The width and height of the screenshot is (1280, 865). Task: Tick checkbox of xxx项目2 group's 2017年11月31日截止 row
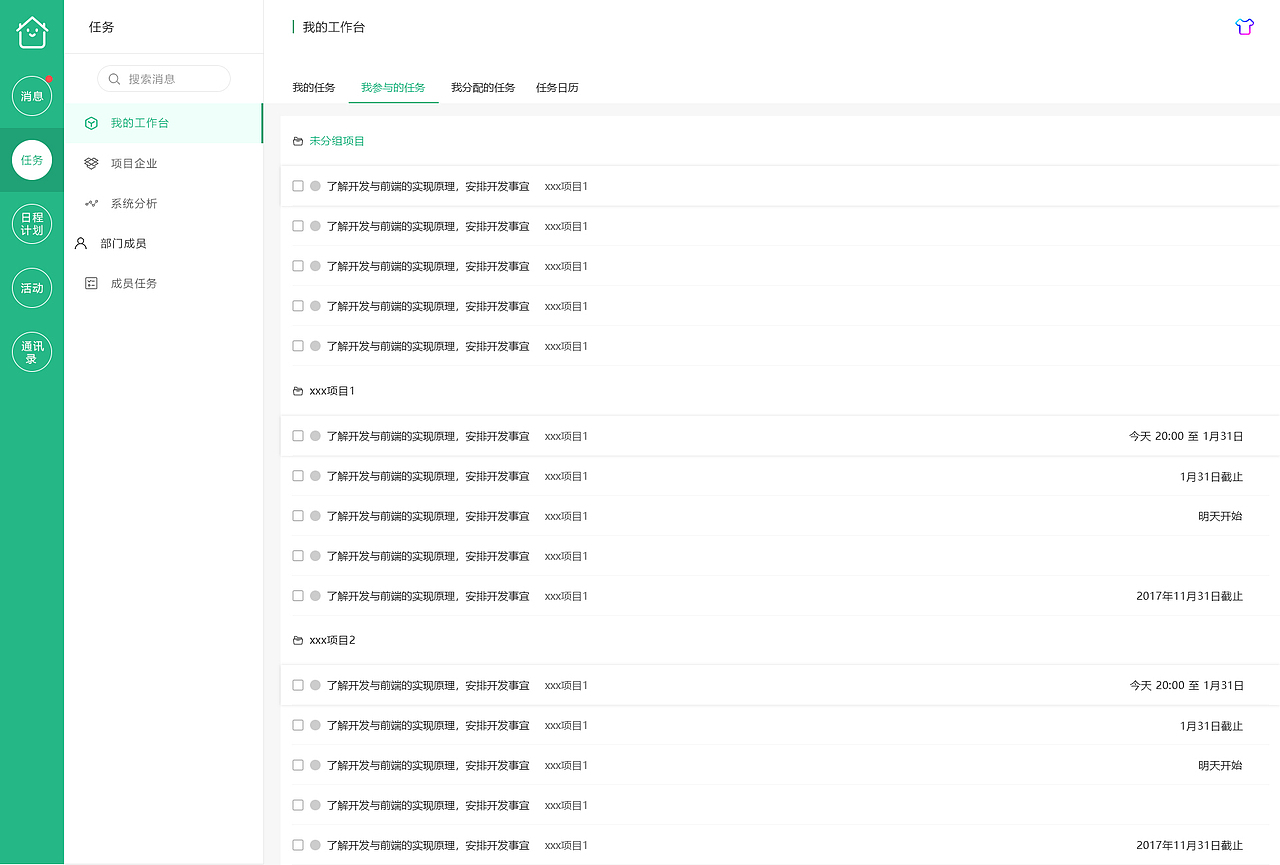(x=298, y=845)
